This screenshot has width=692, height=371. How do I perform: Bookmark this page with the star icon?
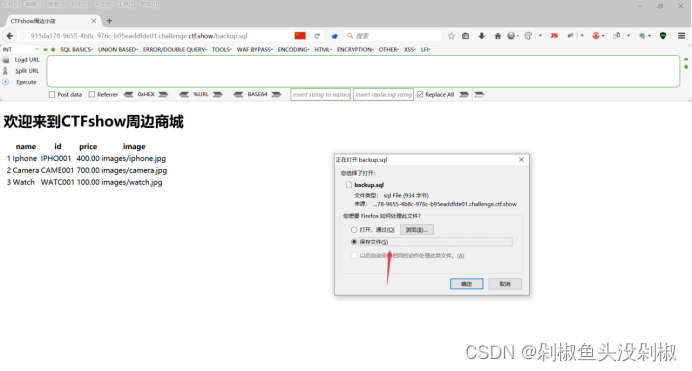tap(451, 36)
